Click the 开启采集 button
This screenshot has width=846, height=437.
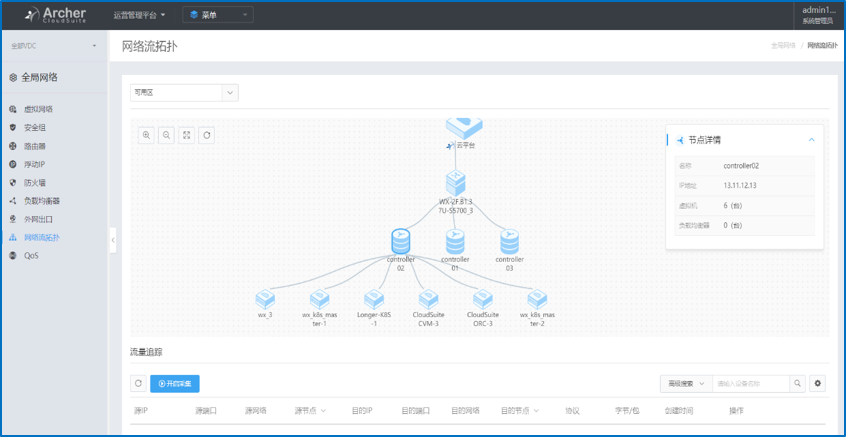(x=175, y=383)
